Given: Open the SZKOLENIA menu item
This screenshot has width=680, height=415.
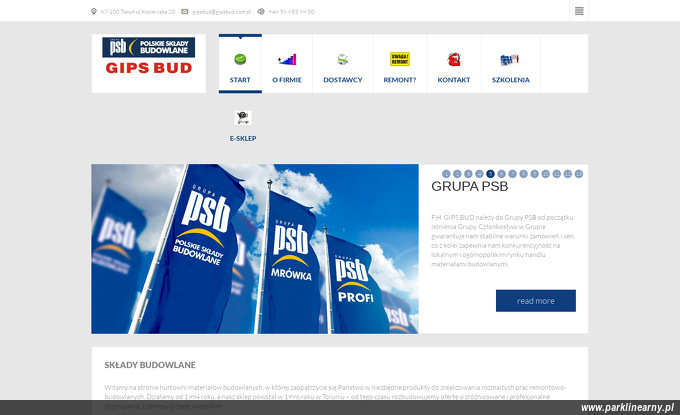Looking at the screenshot, I should (x=510, y=80).
